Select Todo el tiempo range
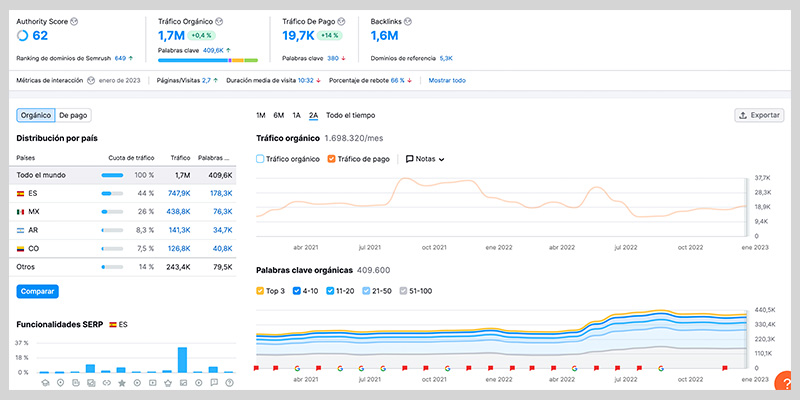The height and width of the screenshot is (400, 800). pyautogui.click(x=351, y=115)
